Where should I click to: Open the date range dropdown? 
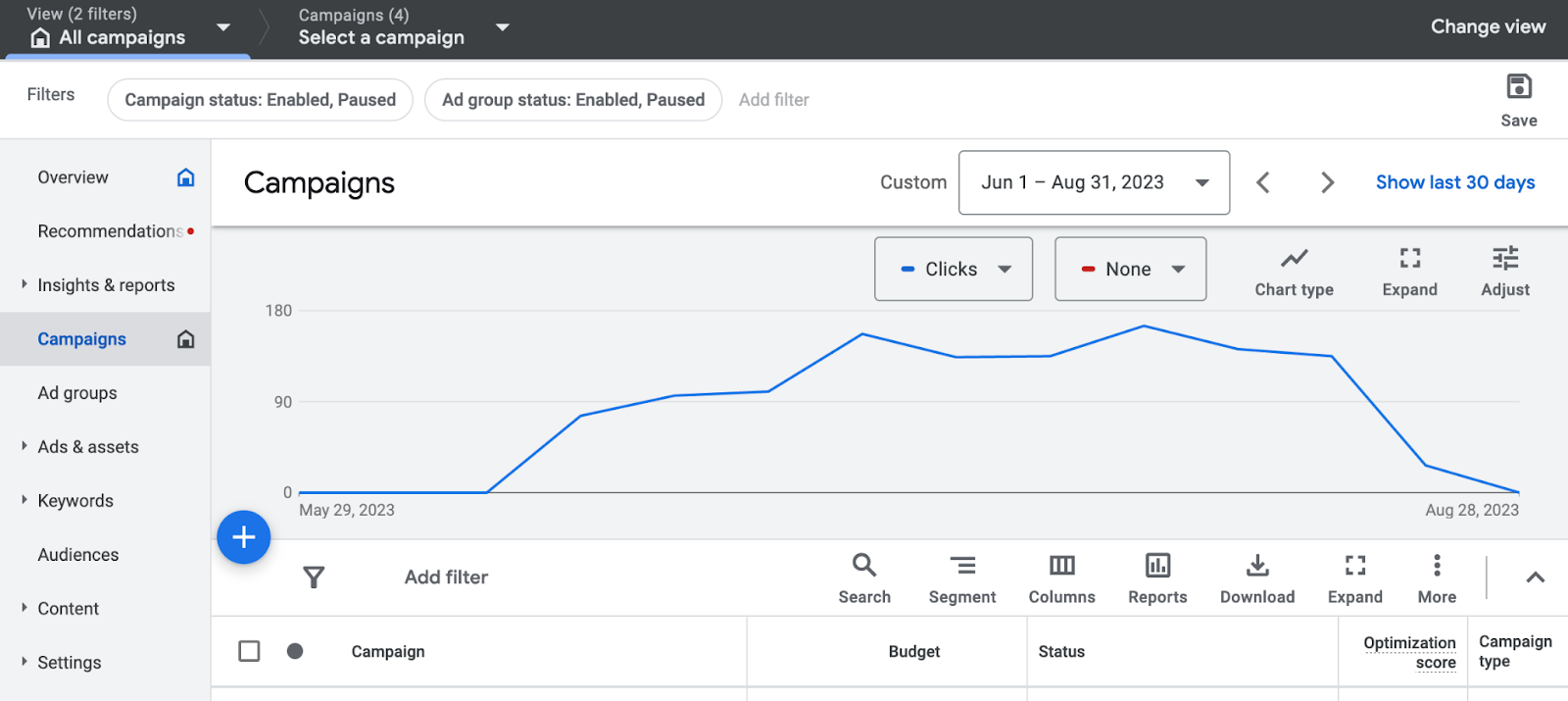pyautogui.click(x=1094, y=182)
